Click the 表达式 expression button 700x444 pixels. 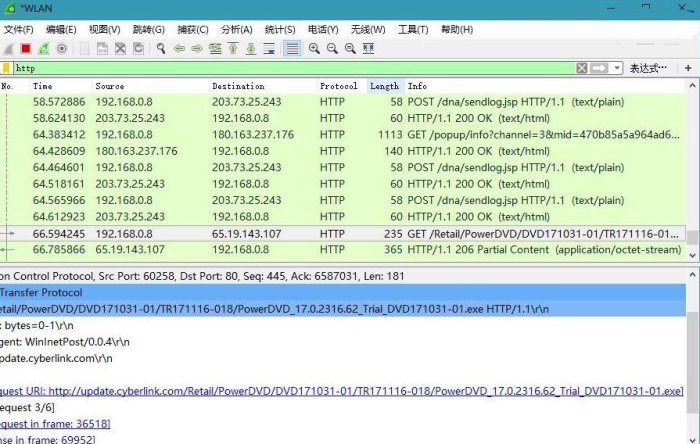[x=648, y=68]
